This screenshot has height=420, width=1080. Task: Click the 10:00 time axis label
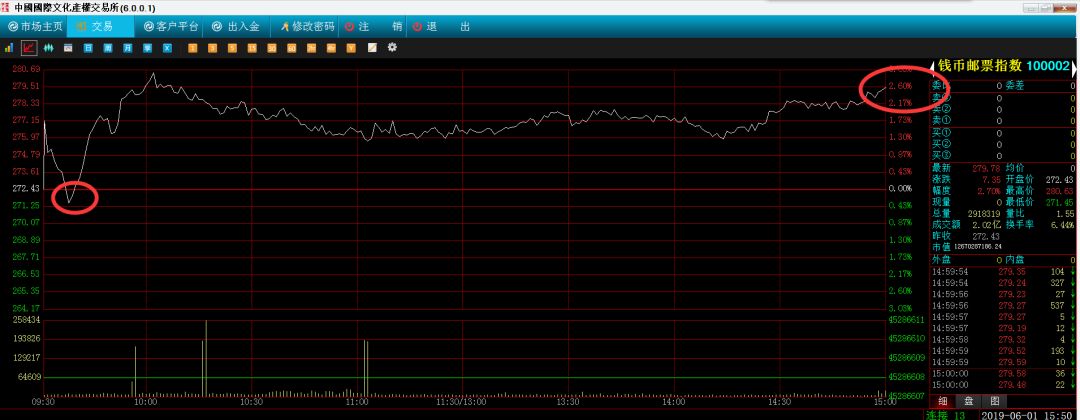click(x=146, y=401)
